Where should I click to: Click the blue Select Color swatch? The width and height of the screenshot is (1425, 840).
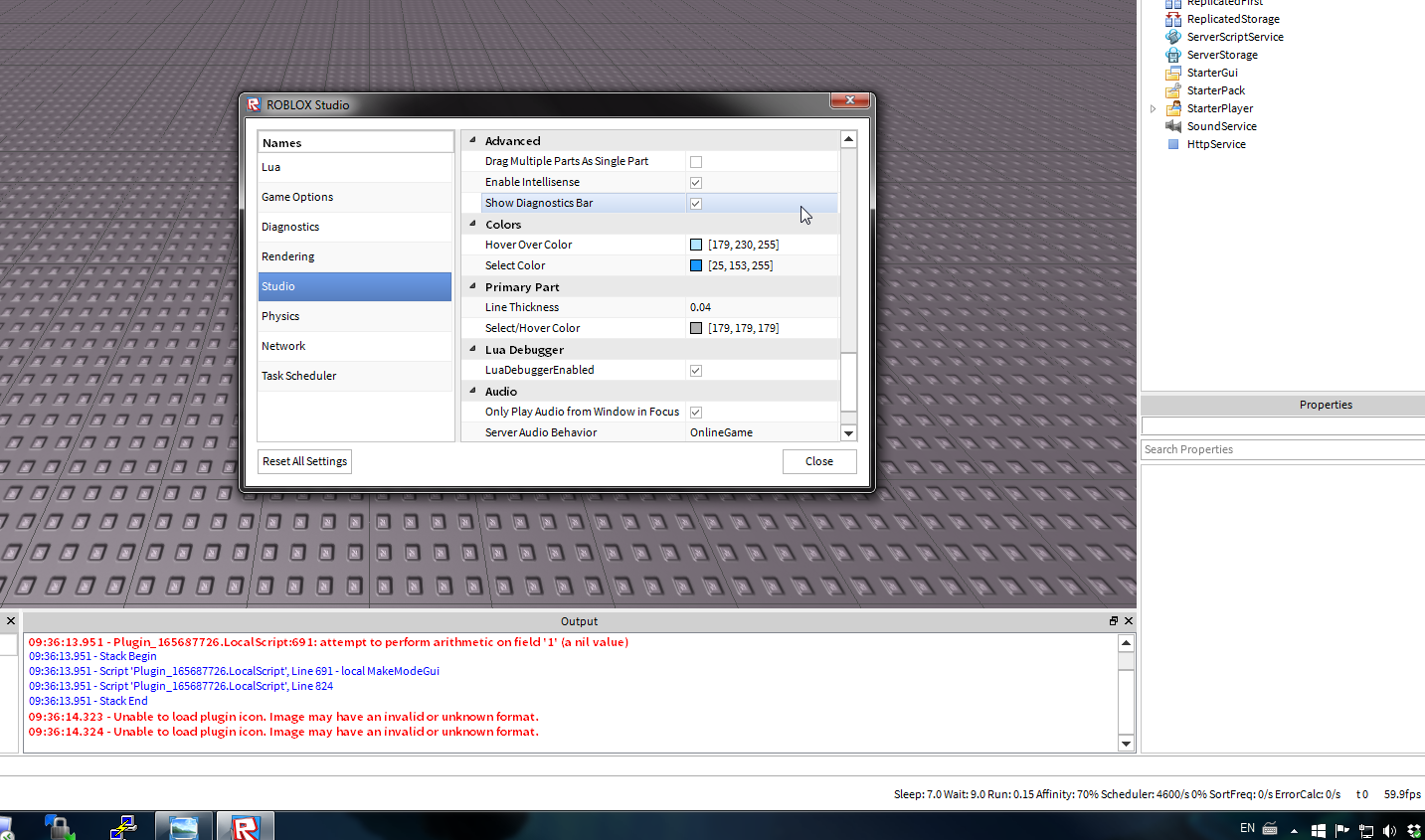pyautogui.click(x=695, y=265)
